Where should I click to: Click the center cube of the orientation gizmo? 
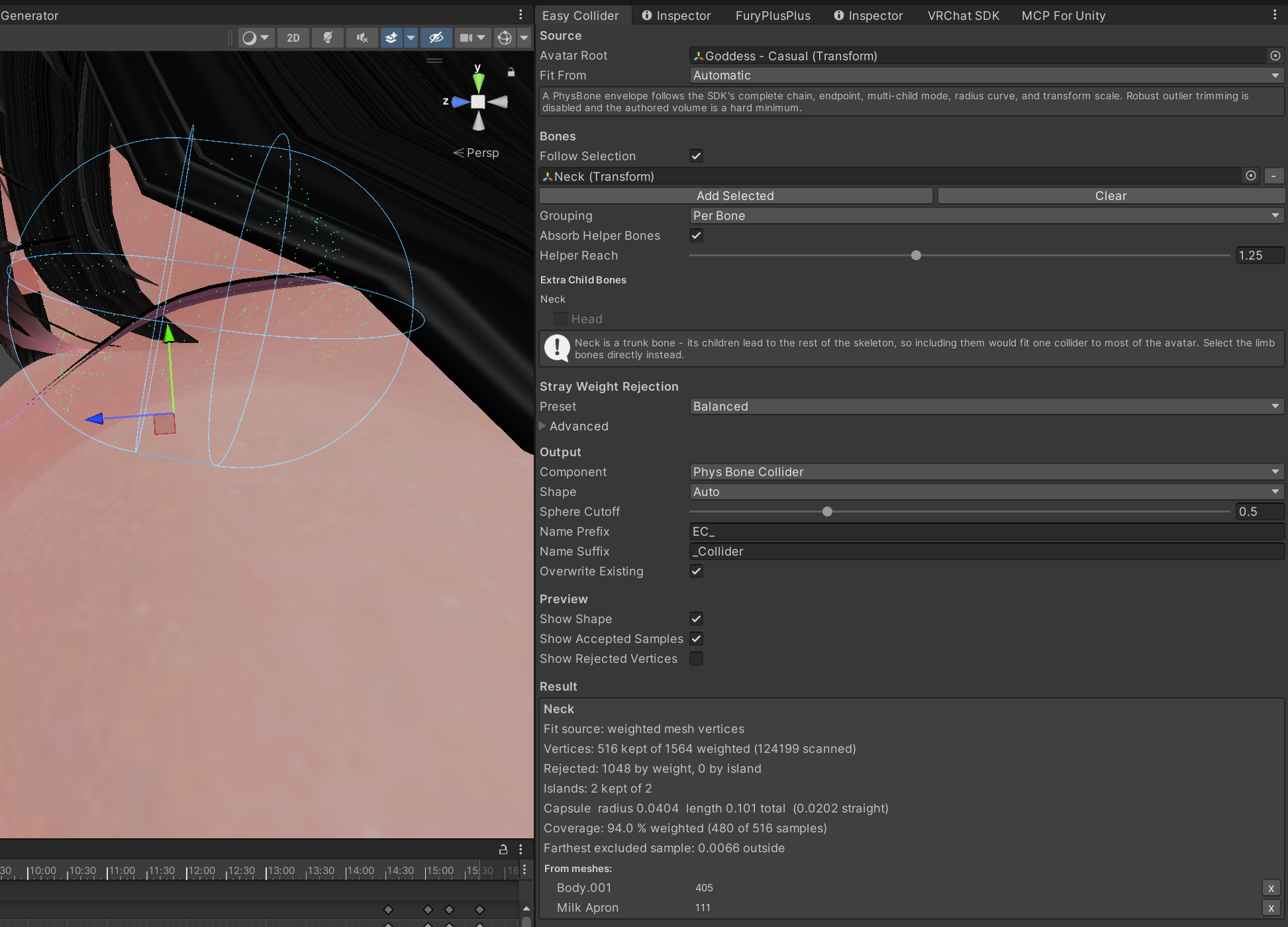pos(478,101)
